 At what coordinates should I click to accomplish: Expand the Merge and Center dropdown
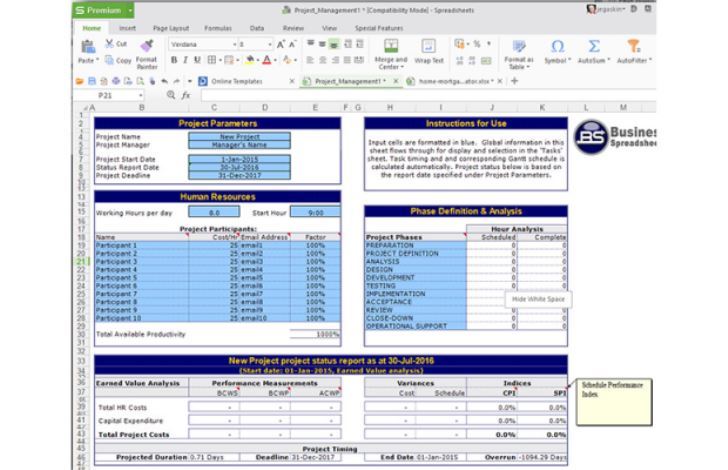402,67
